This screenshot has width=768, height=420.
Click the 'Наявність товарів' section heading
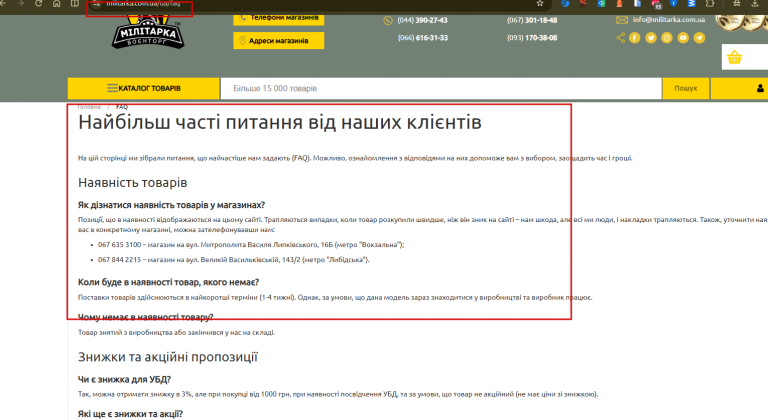pos(133,183)
